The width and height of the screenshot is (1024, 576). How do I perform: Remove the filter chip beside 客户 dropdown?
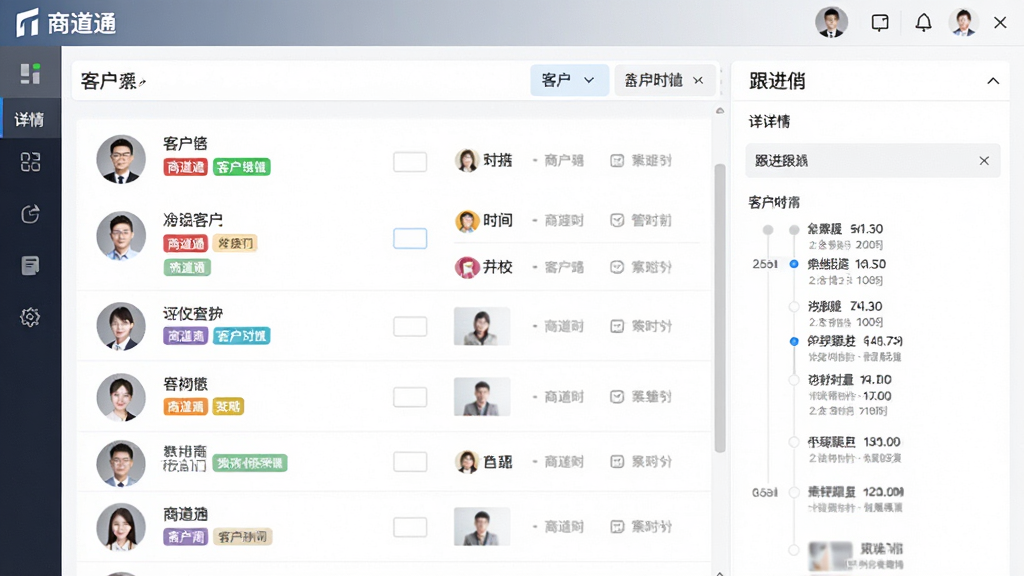tap(698, 80)
